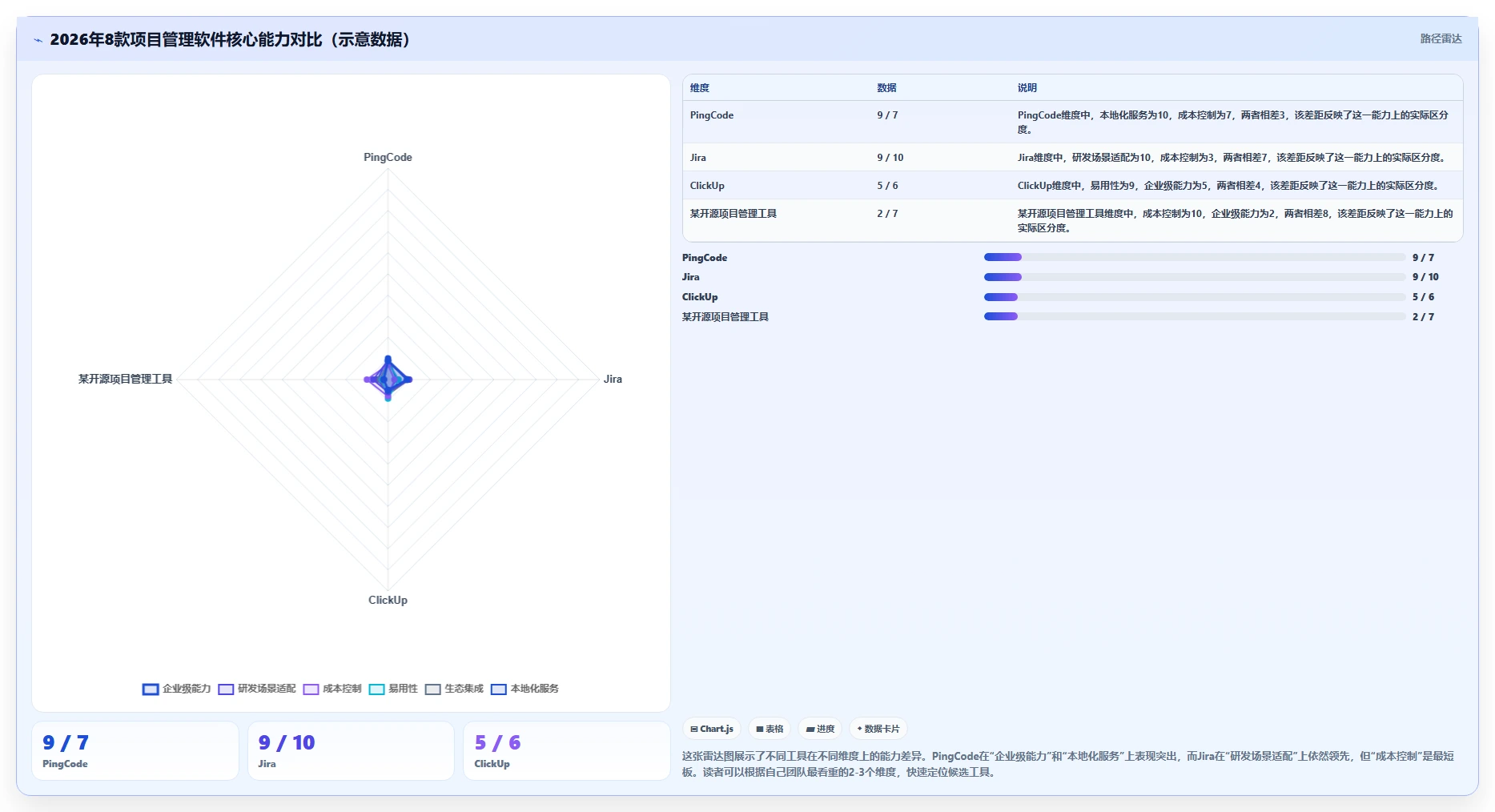Click the ClickUp progress bar
Viewport: 1495px width, 812px height.
coord(1194,297)
